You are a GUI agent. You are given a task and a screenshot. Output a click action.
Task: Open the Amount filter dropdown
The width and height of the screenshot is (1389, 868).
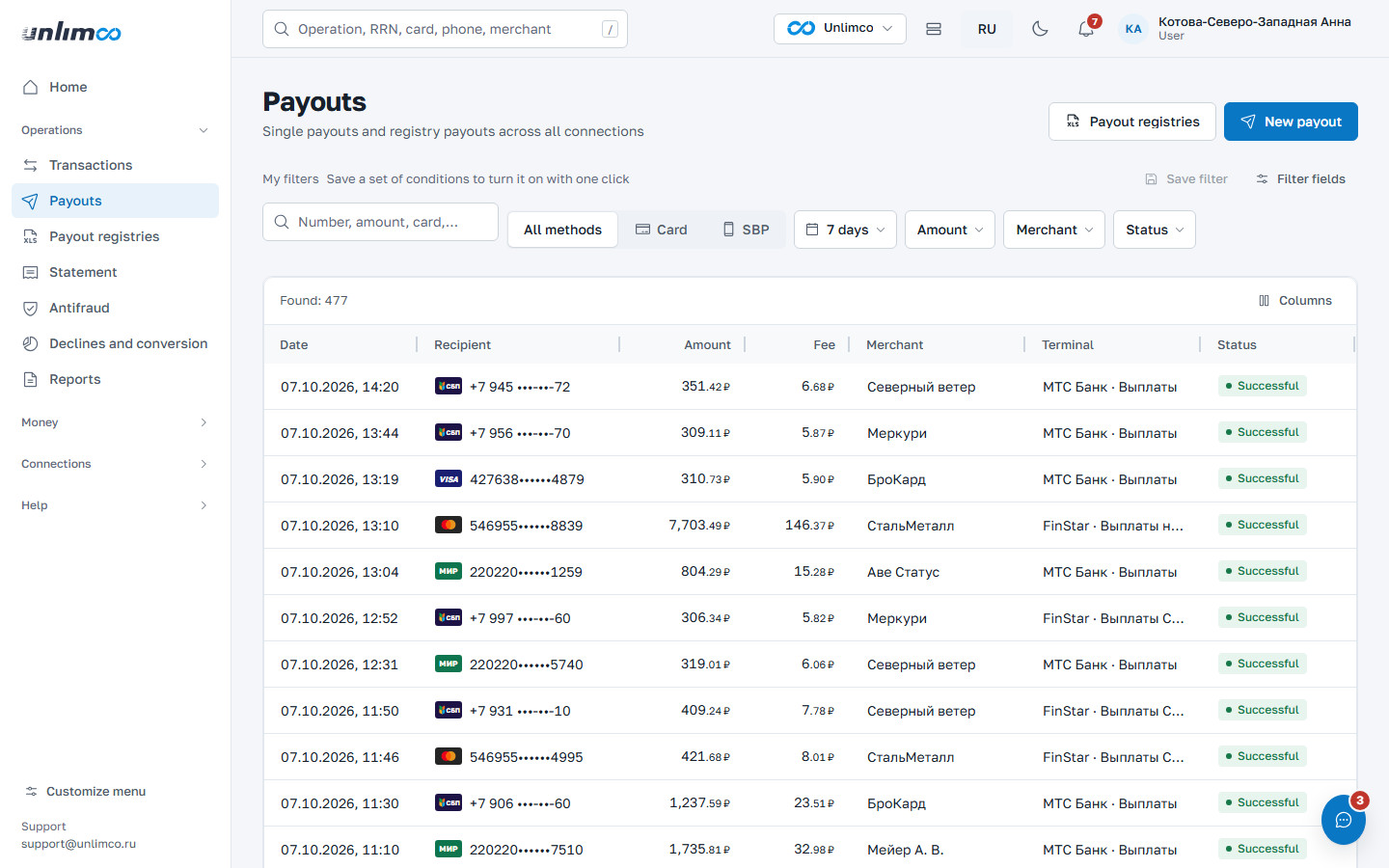[949, 230]
